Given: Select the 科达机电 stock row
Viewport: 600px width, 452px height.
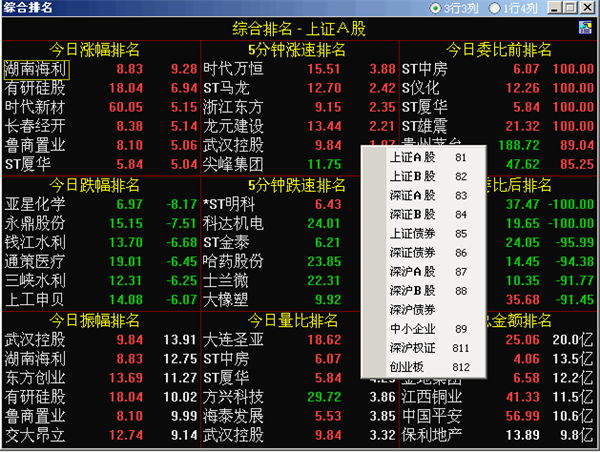Looking at the screenshot, I should 282,224.
